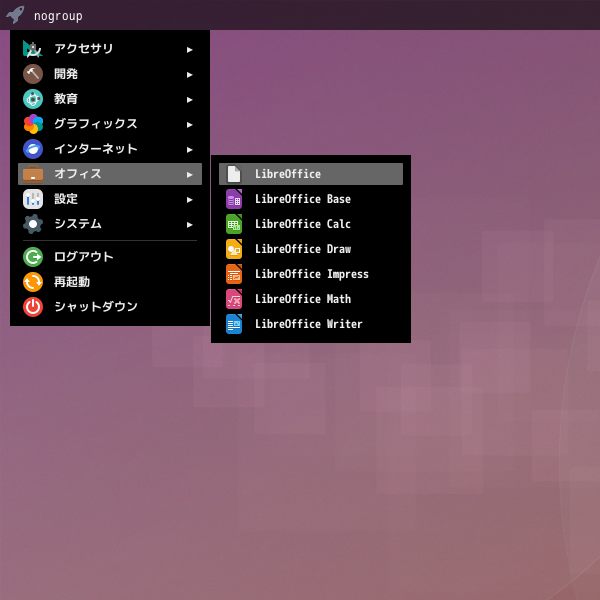This screenshot has height=600, width=600.
Task: Expand the アクセサリ submenu arrow
Action: (x=189, y=50)
